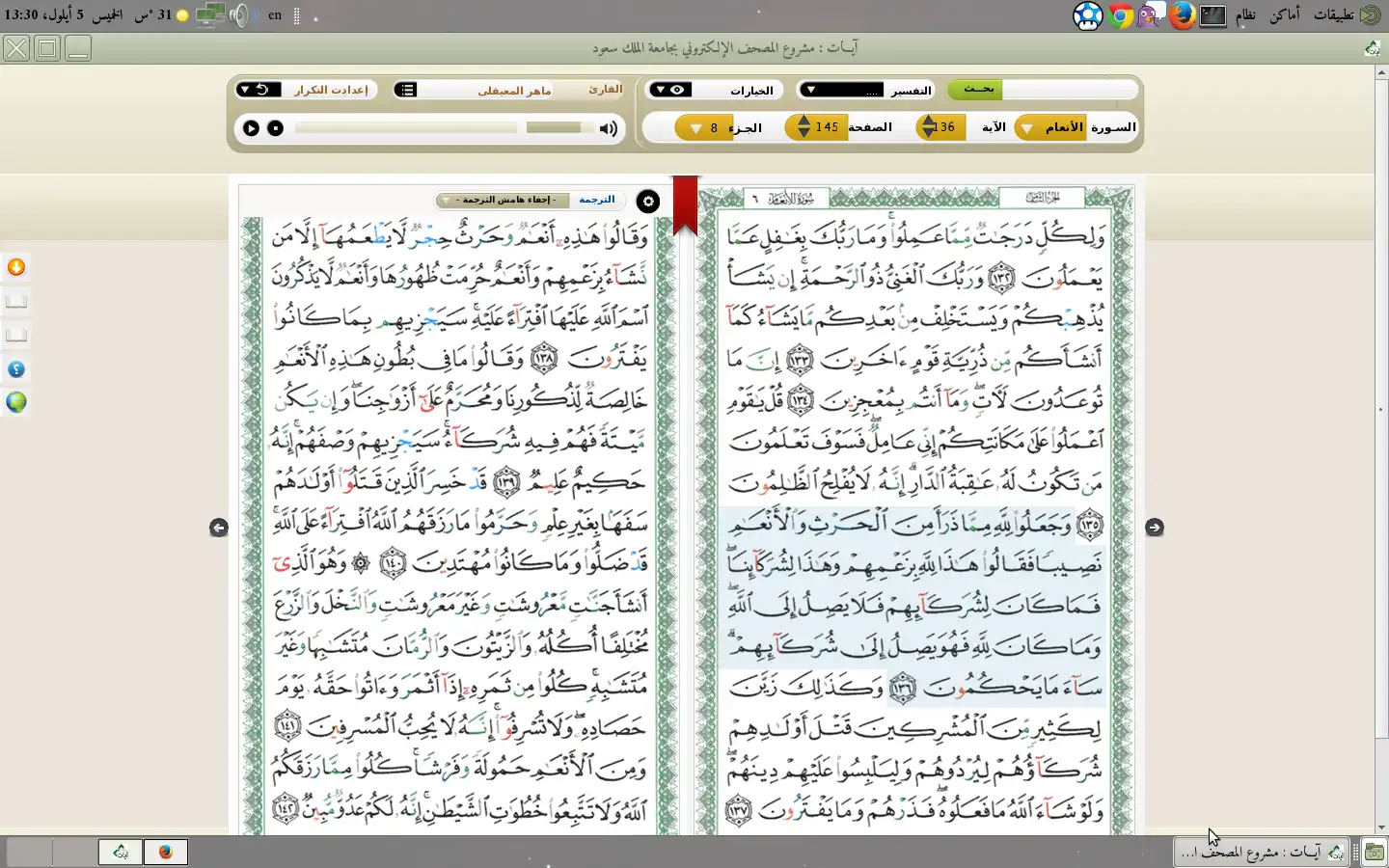Launch Chrome from top panel
Screen dimensions: 1389x868
pyautogui.click(x=1121, y=15)
